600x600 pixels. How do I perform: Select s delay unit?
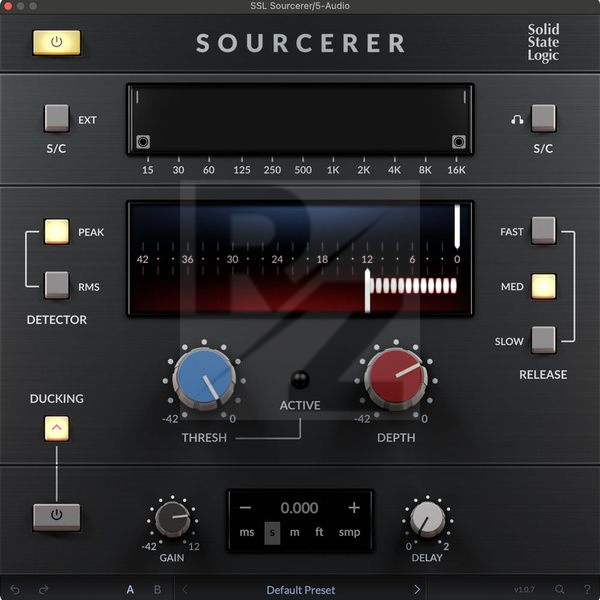coord(272,533)
